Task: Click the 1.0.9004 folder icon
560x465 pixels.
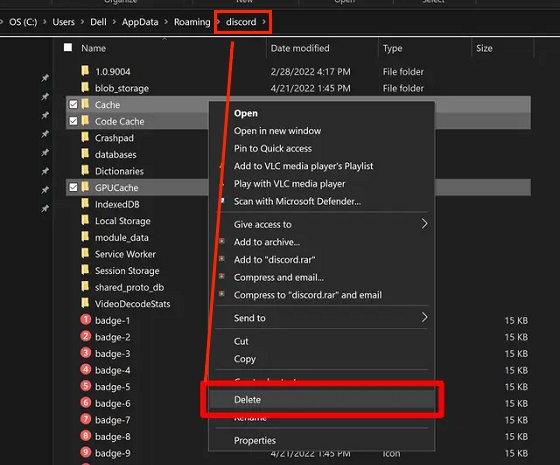Action: tap(85, 71)
